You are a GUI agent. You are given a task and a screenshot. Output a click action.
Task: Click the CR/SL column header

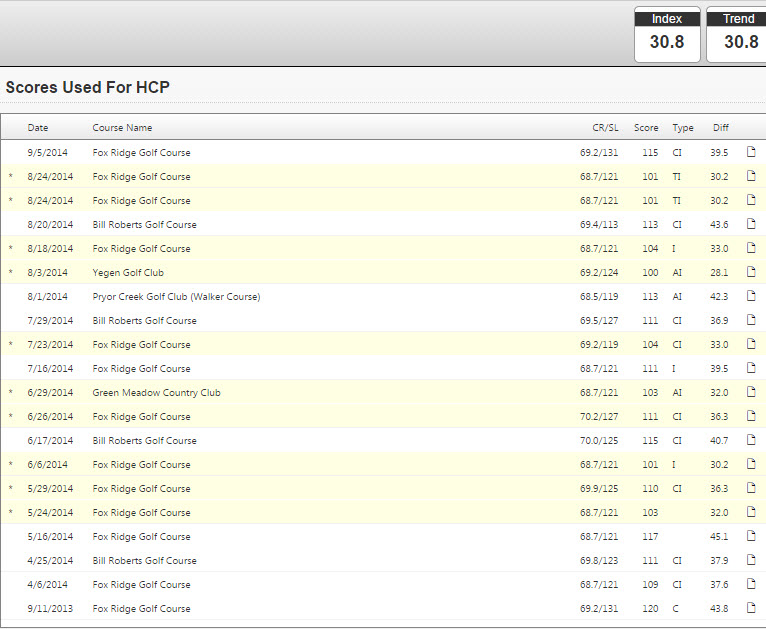click(605, 128)
